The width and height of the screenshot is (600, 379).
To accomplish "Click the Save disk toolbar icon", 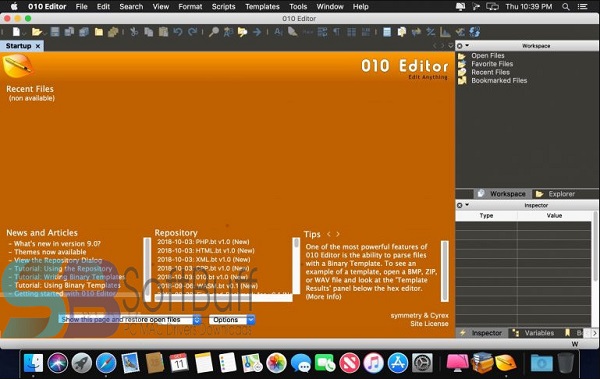I will tap(55, 32).
